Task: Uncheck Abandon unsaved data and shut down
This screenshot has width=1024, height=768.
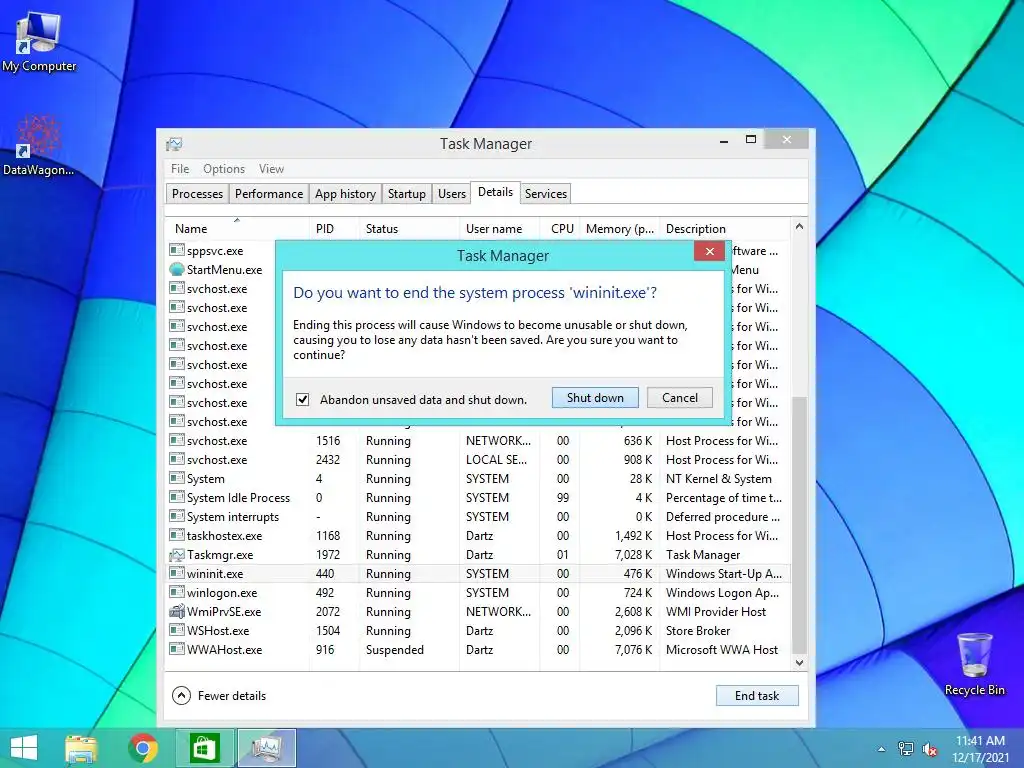Action: 302,399
